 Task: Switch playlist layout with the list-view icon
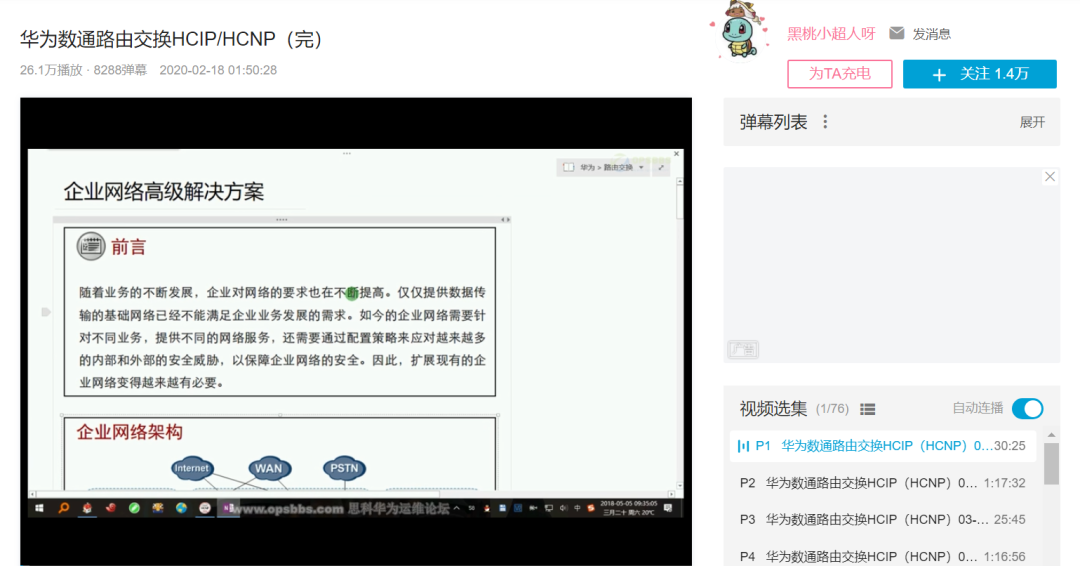(868, 409)
